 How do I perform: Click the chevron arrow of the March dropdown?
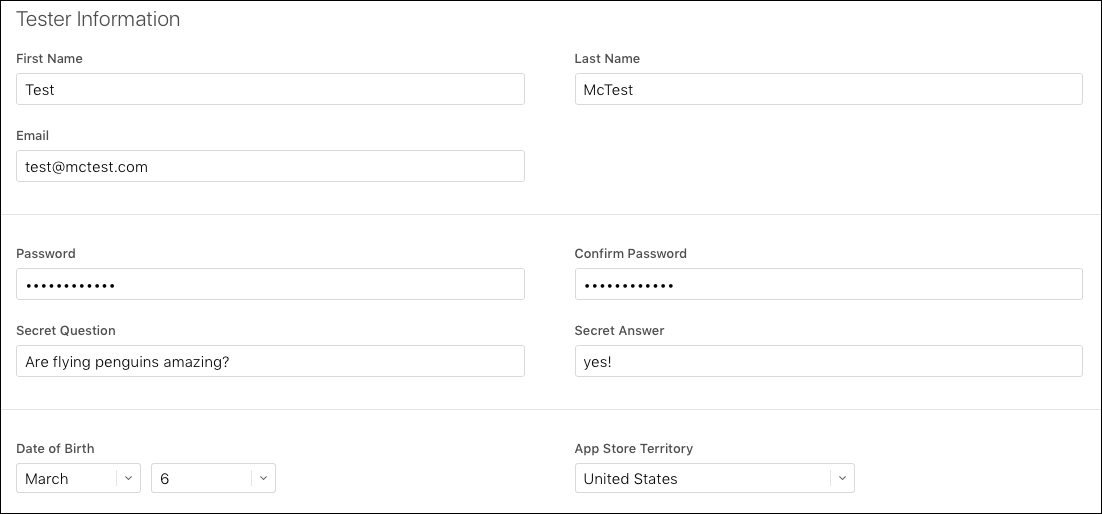coord(128,478)
